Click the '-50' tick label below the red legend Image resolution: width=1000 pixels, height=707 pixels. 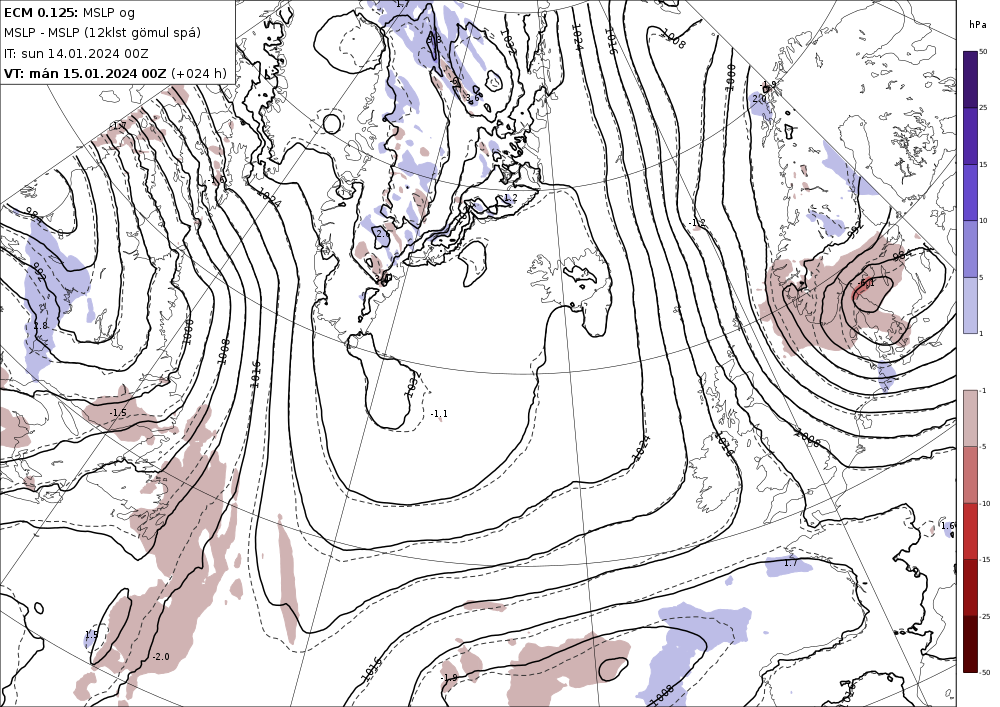pyautogui.click(x=985, y=673)
